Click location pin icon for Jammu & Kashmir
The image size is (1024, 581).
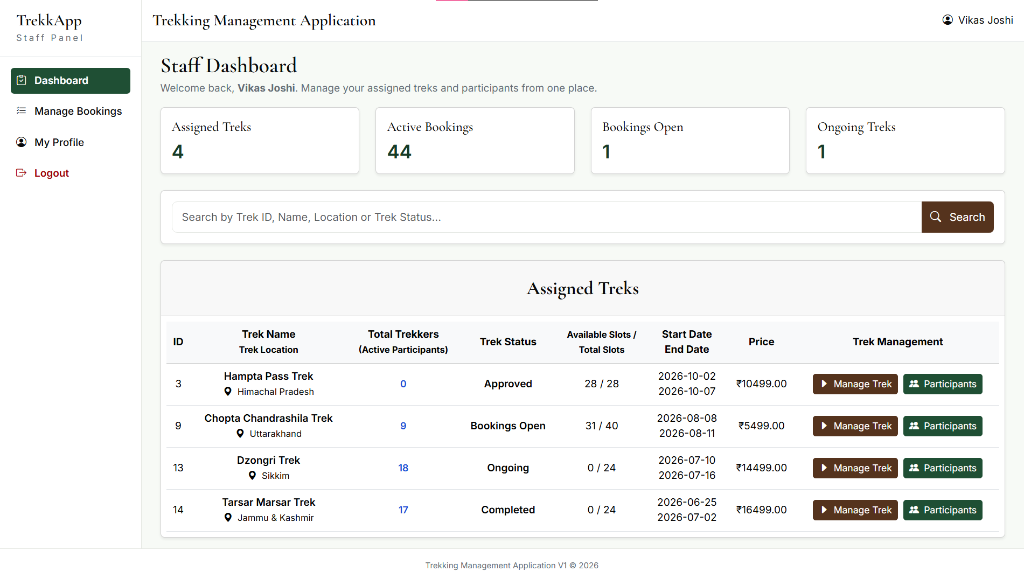click(x=228, y=518)
